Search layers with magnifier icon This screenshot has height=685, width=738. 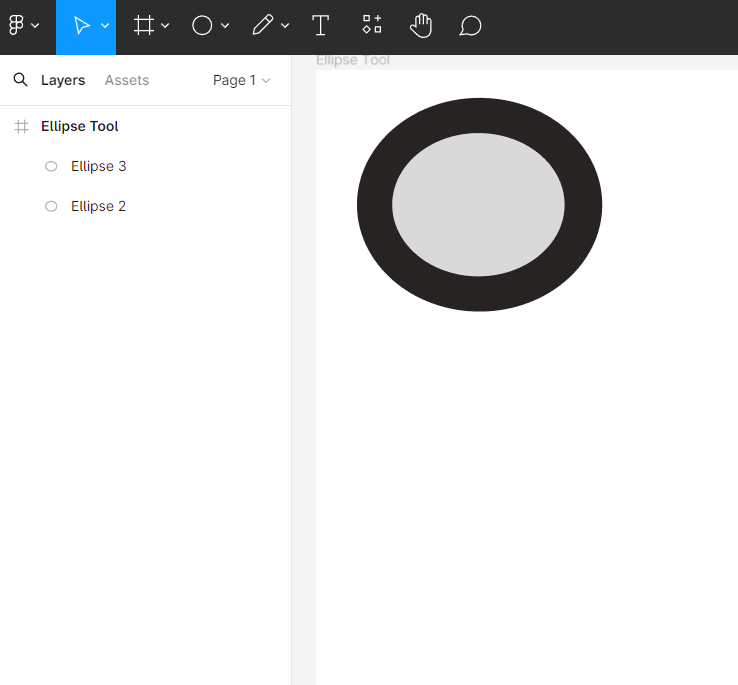click(20, 80)
